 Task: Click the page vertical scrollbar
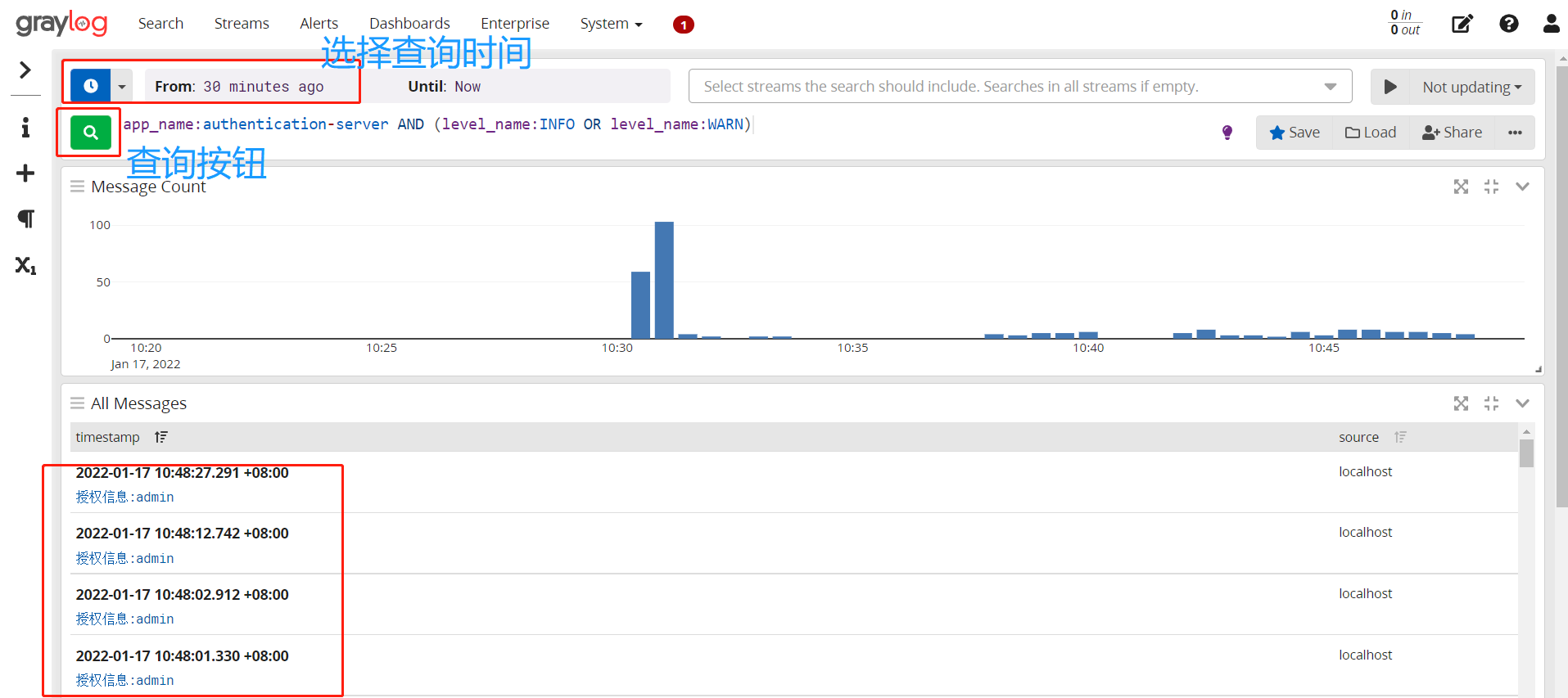pos(1561,286)
